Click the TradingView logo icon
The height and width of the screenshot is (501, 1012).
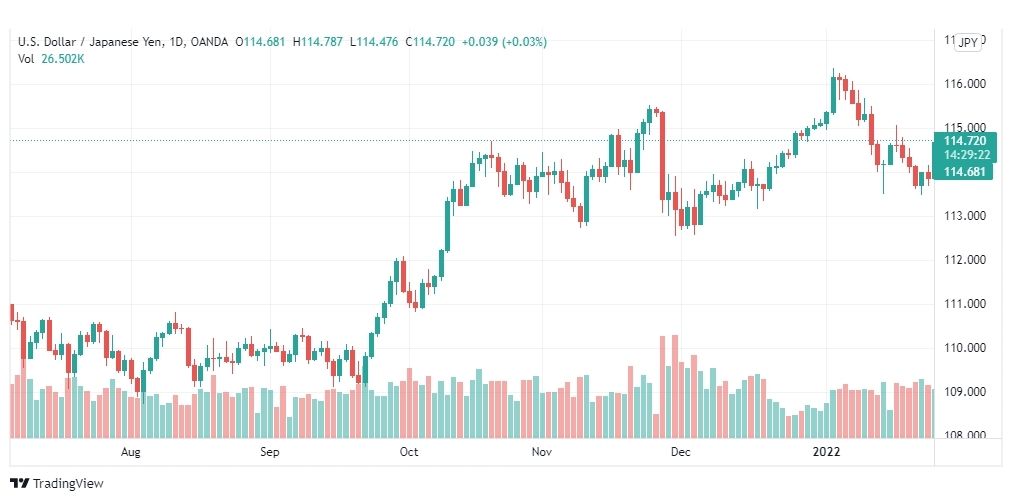coord(20,484)
